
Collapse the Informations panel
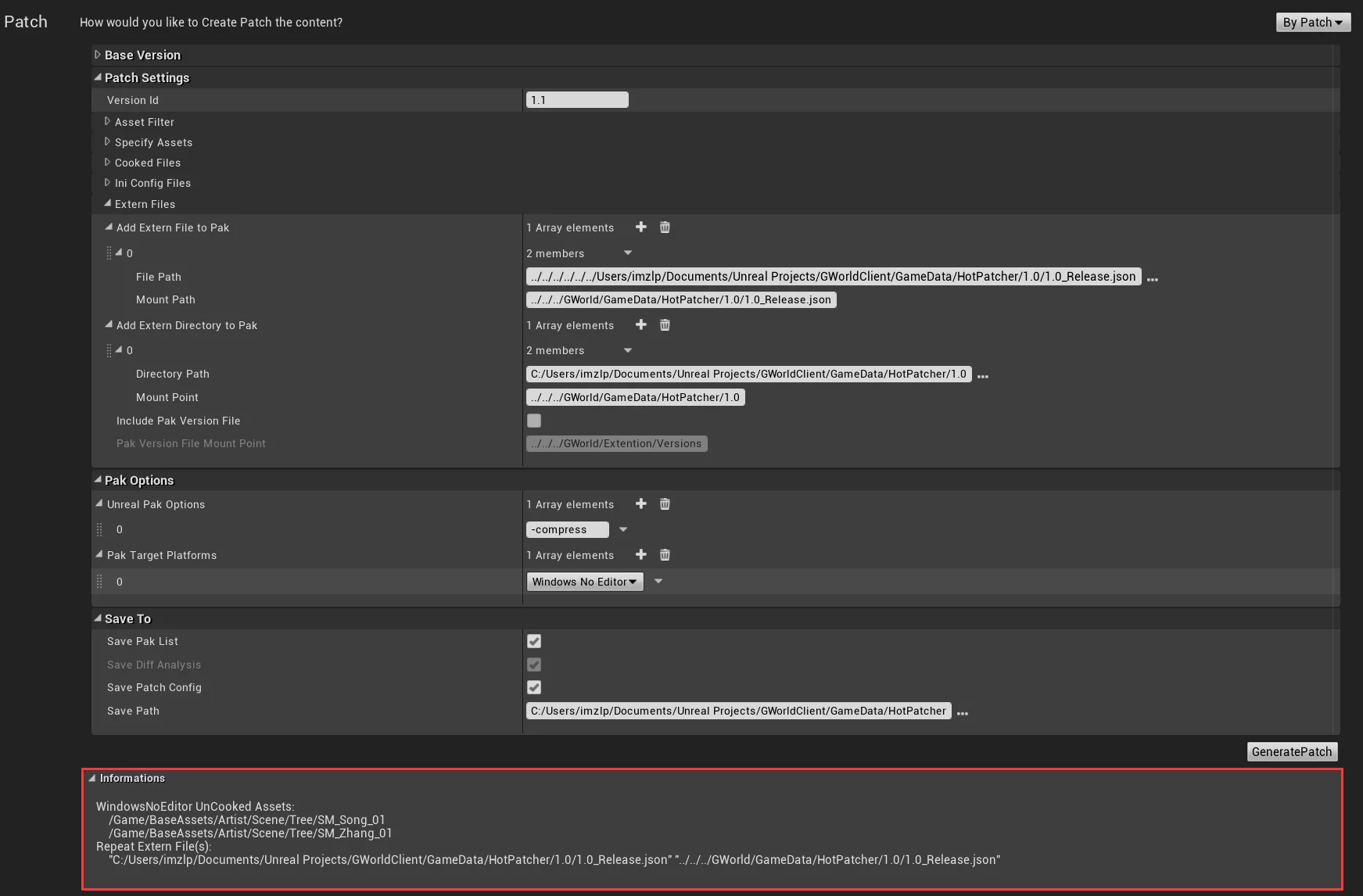pyautogui.click(x=92, y=778)
